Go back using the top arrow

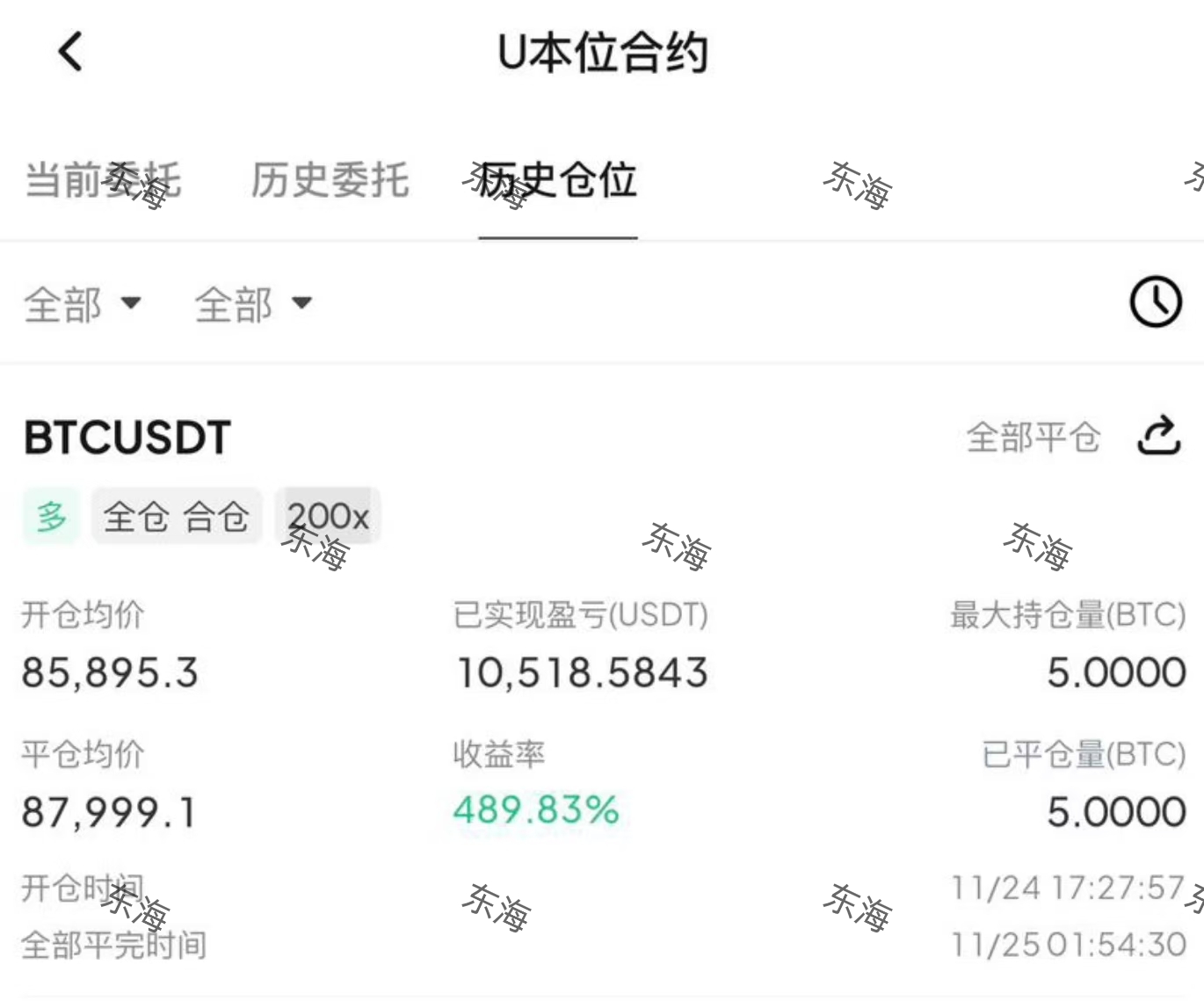(x=70, y=51)
